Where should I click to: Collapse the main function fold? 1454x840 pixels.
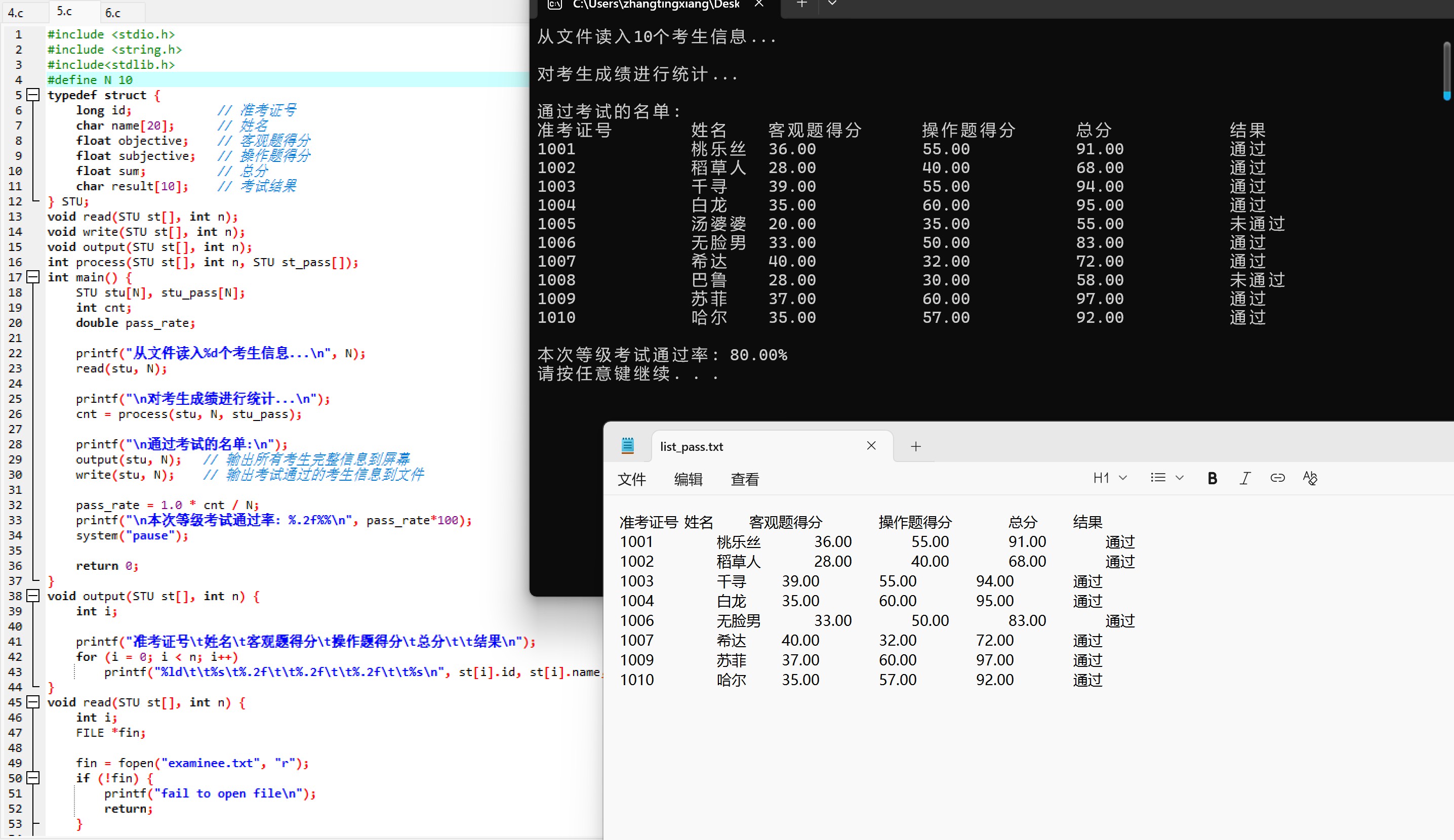[33, 277]
